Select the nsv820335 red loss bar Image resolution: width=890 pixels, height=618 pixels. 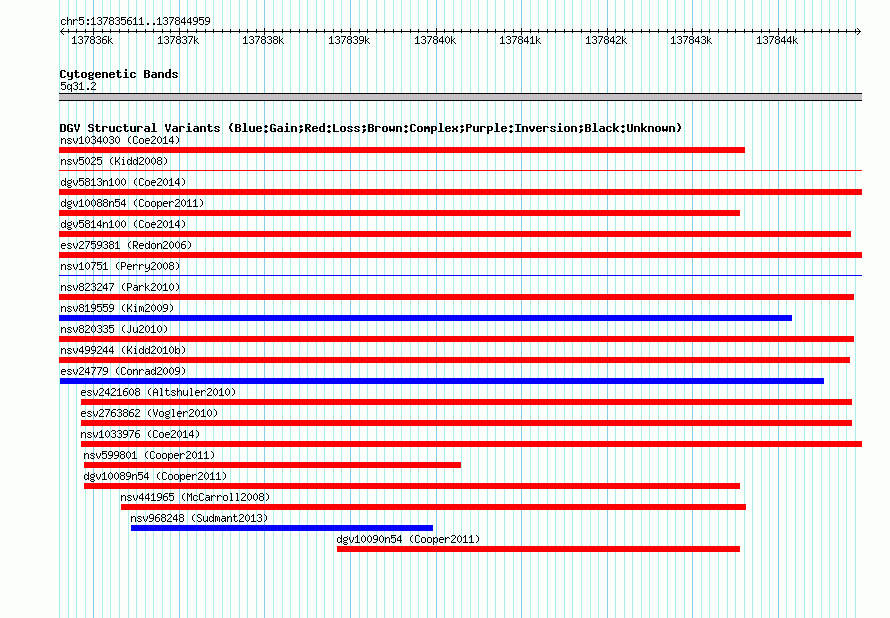[x=456, y=339]
